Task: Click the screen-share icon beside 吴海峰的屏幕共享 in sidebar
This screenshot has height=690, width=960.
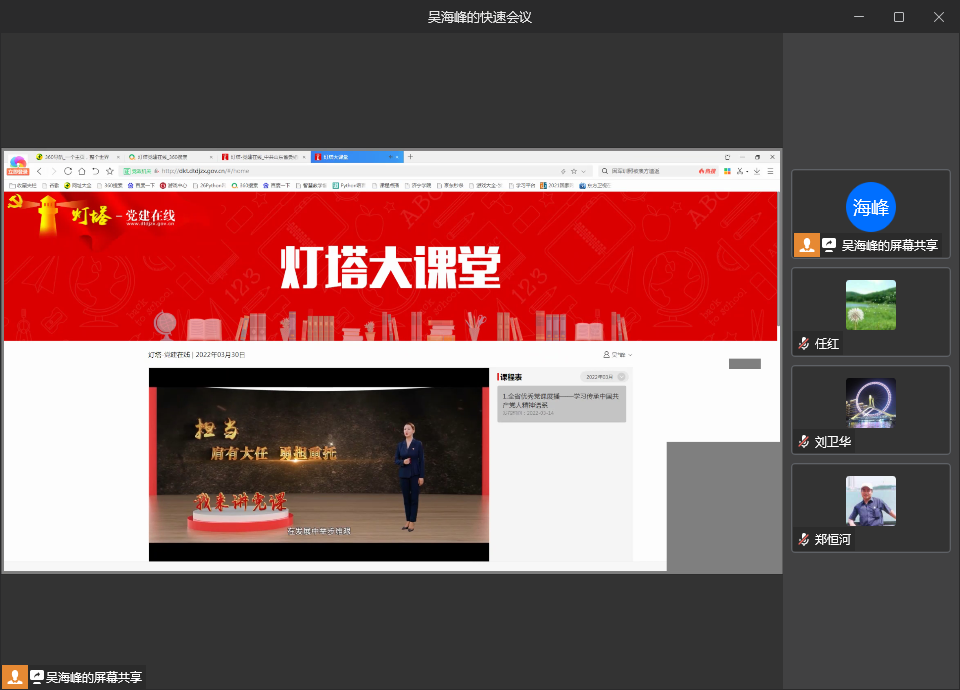Action: coord(829,245)
